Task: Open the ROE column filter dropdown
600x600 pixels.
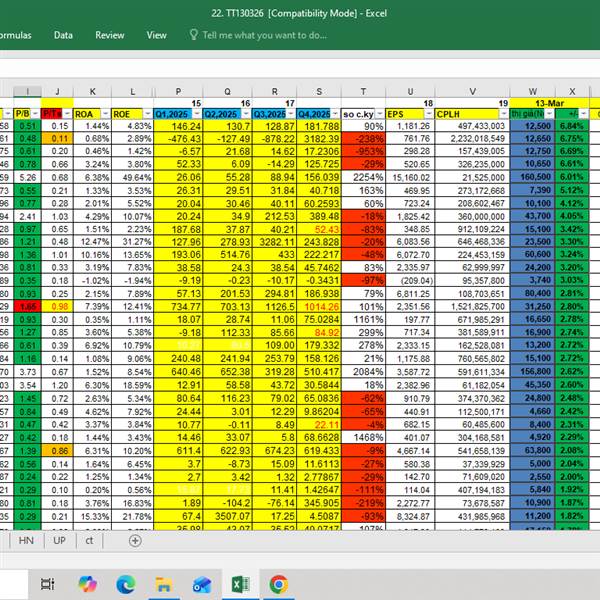Action: 147,114
